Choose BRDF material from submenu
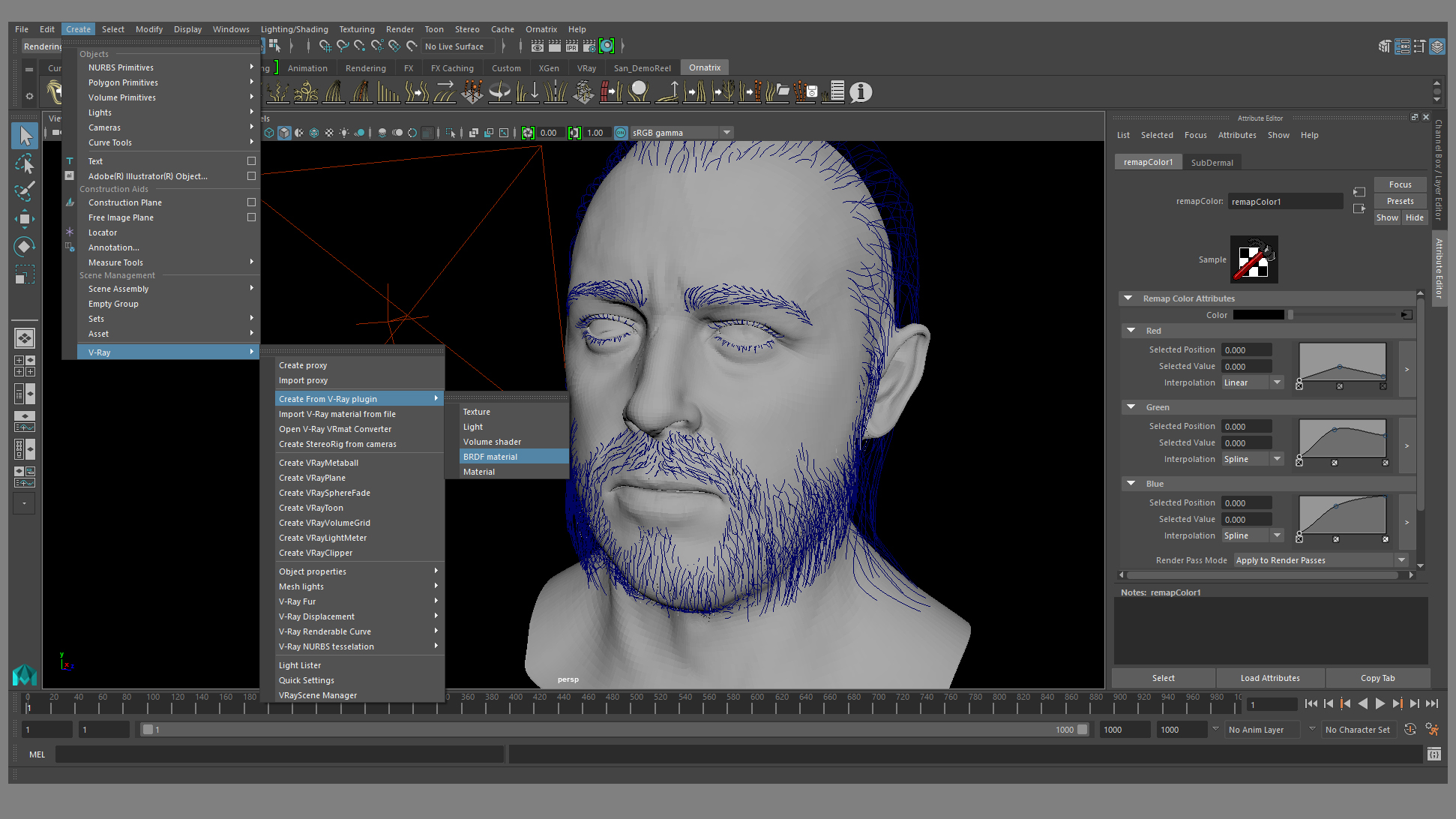 tap(514, 457)
